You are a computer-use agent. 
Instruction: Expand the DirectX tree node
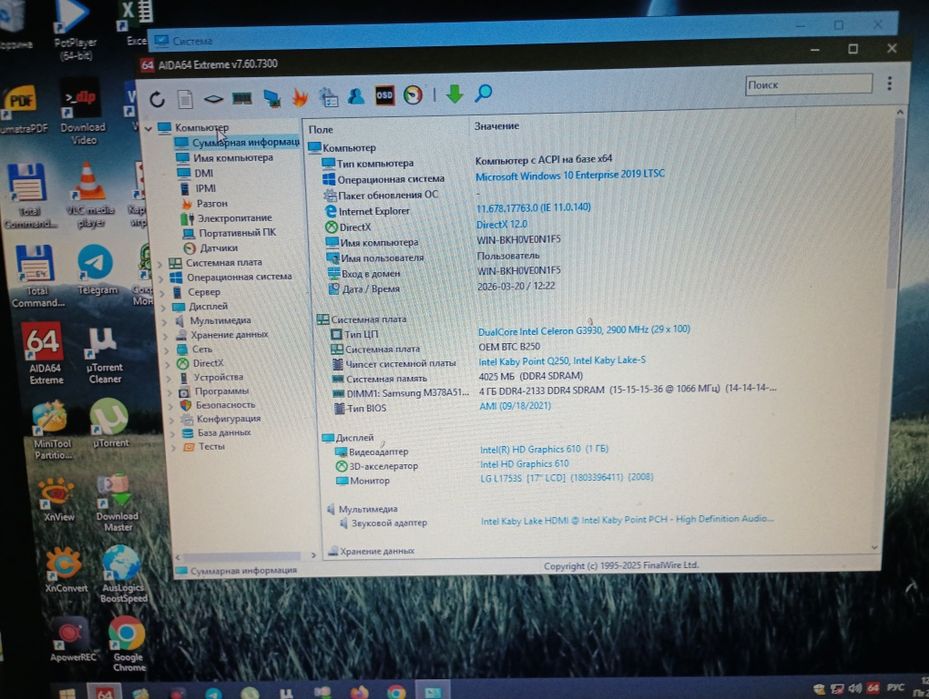click(x=168, y=364)
